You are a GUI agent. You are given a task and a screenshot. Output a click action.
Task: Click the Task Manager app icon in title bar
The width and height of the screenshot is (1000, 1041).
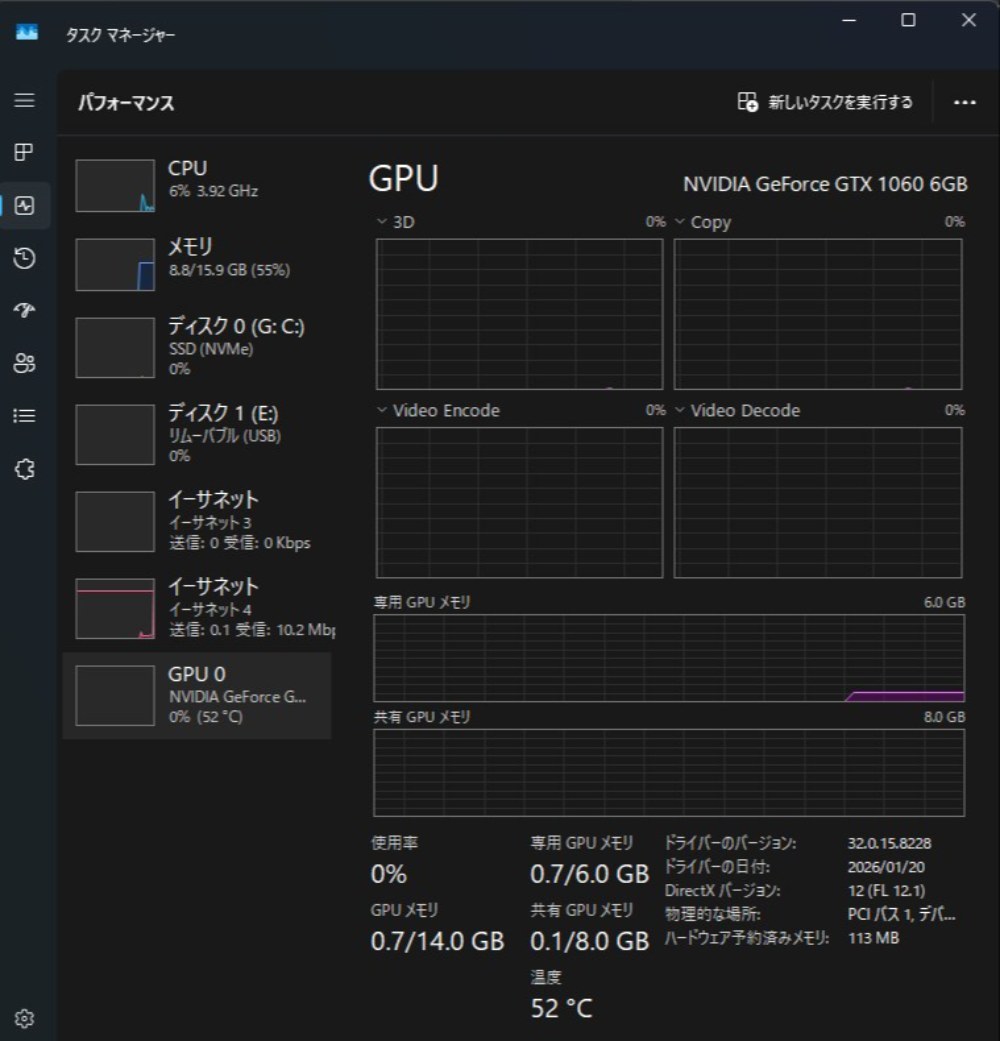click(27, 32)
